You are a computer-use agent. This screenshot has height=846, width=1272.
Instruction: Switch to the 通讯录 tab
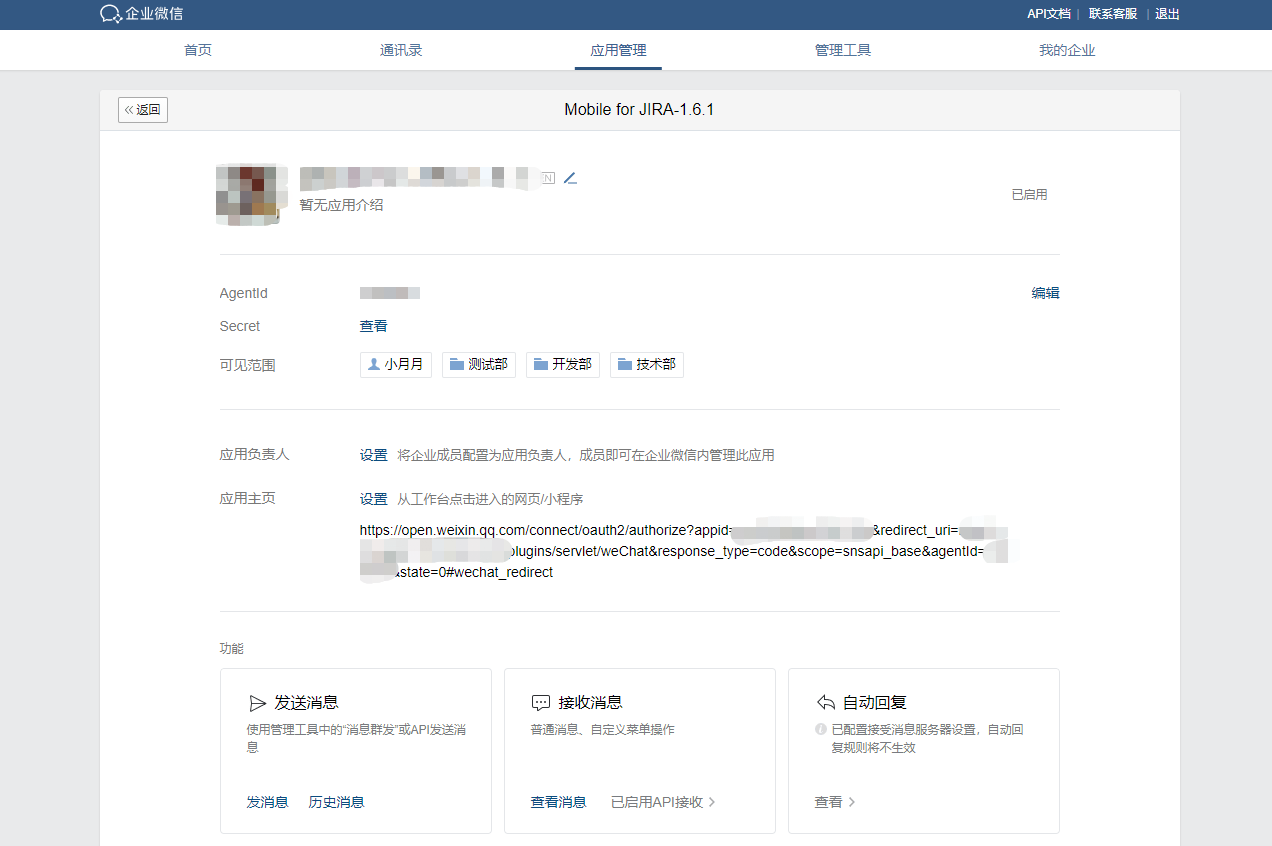click(401, 50)
